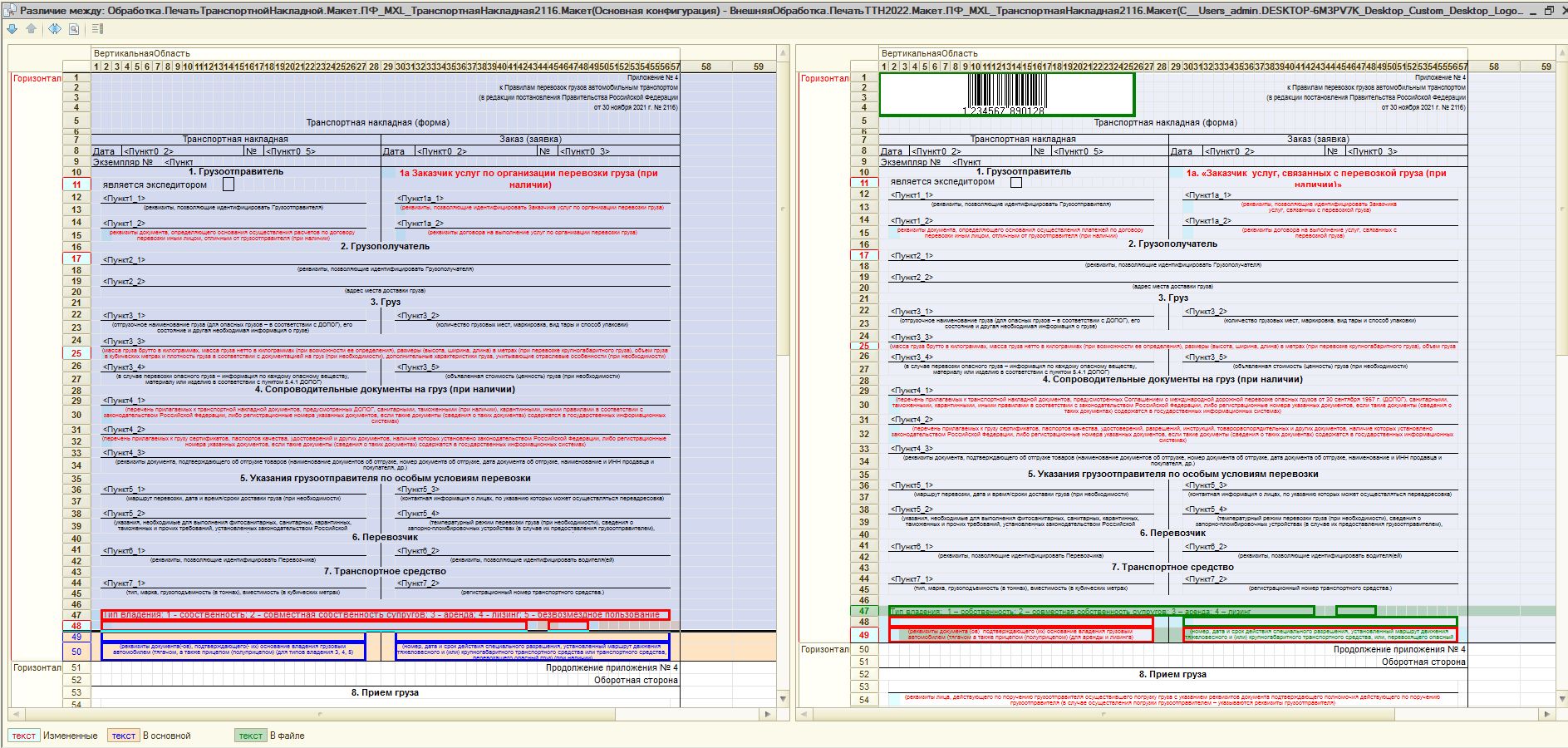Click the synchronize panels double-arrow icon
1568x748 pixels.
54,29
